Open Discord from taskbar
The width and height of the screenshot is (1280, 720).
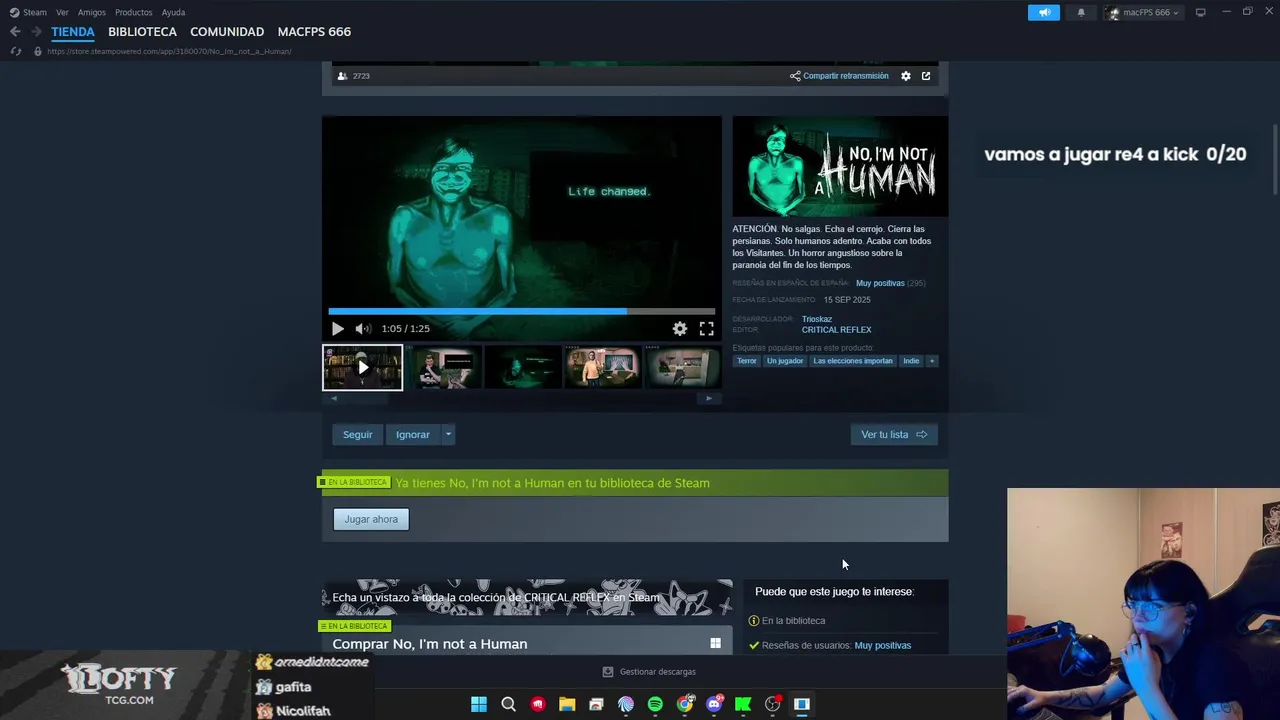click(x=714, y=704)
